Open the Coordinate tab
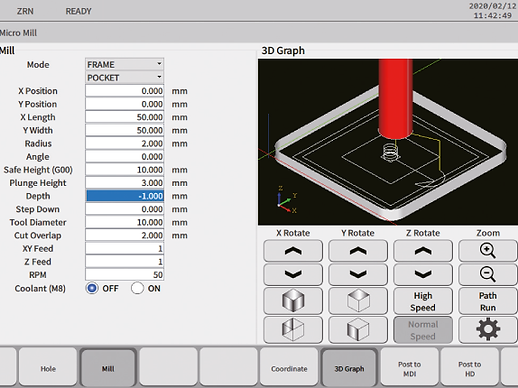The width and height of the screenshot is (518, 388). 289,368
